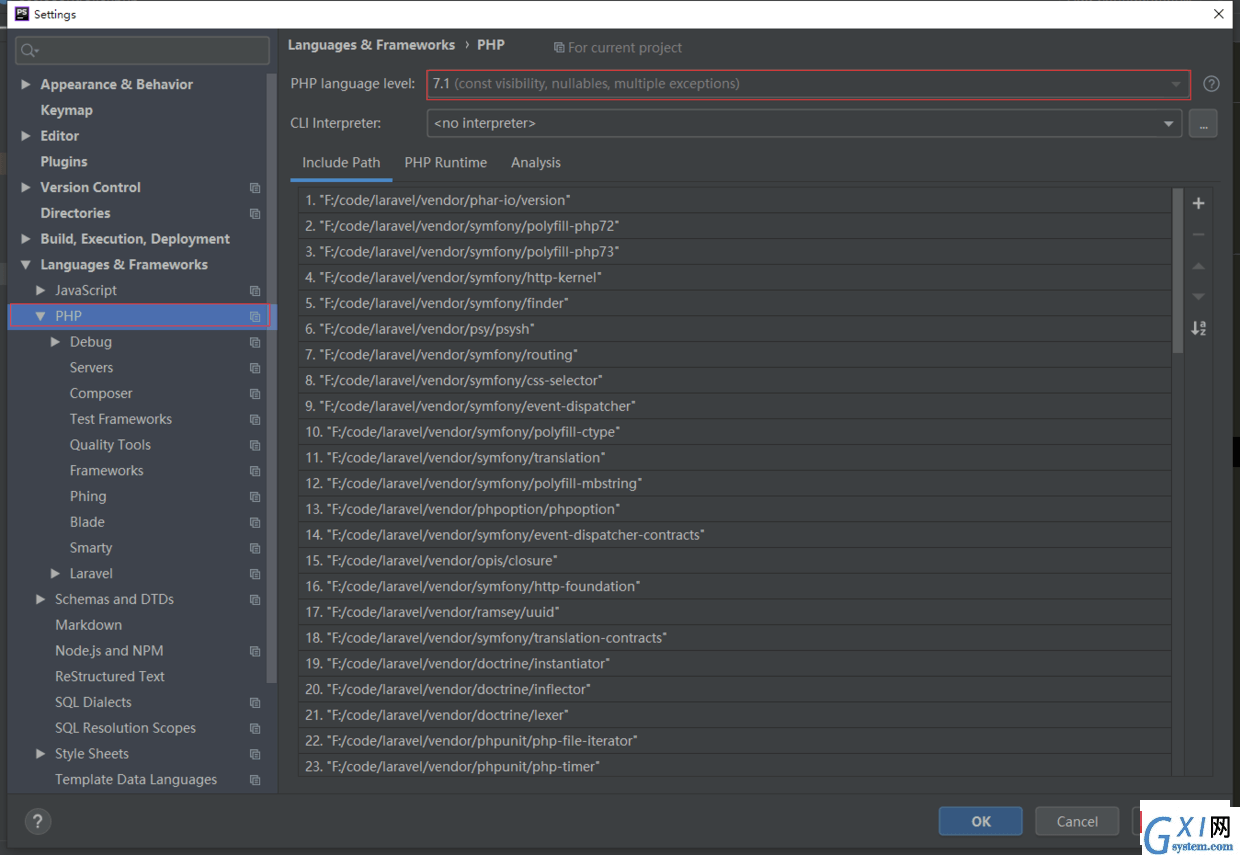Expand the Version Control section

[26, 187]
